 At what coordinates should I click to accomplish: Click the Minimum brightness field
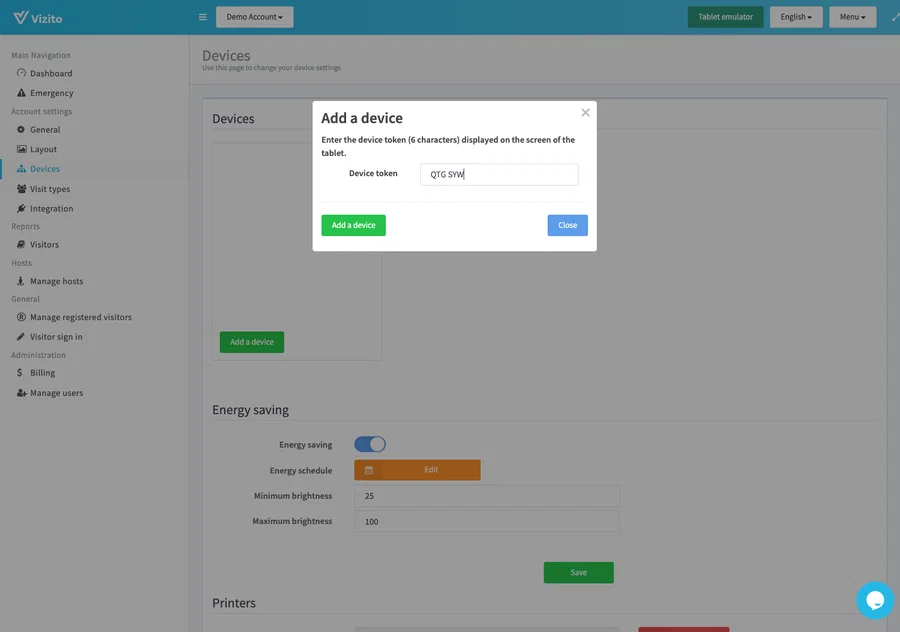[x=487, y=496]
